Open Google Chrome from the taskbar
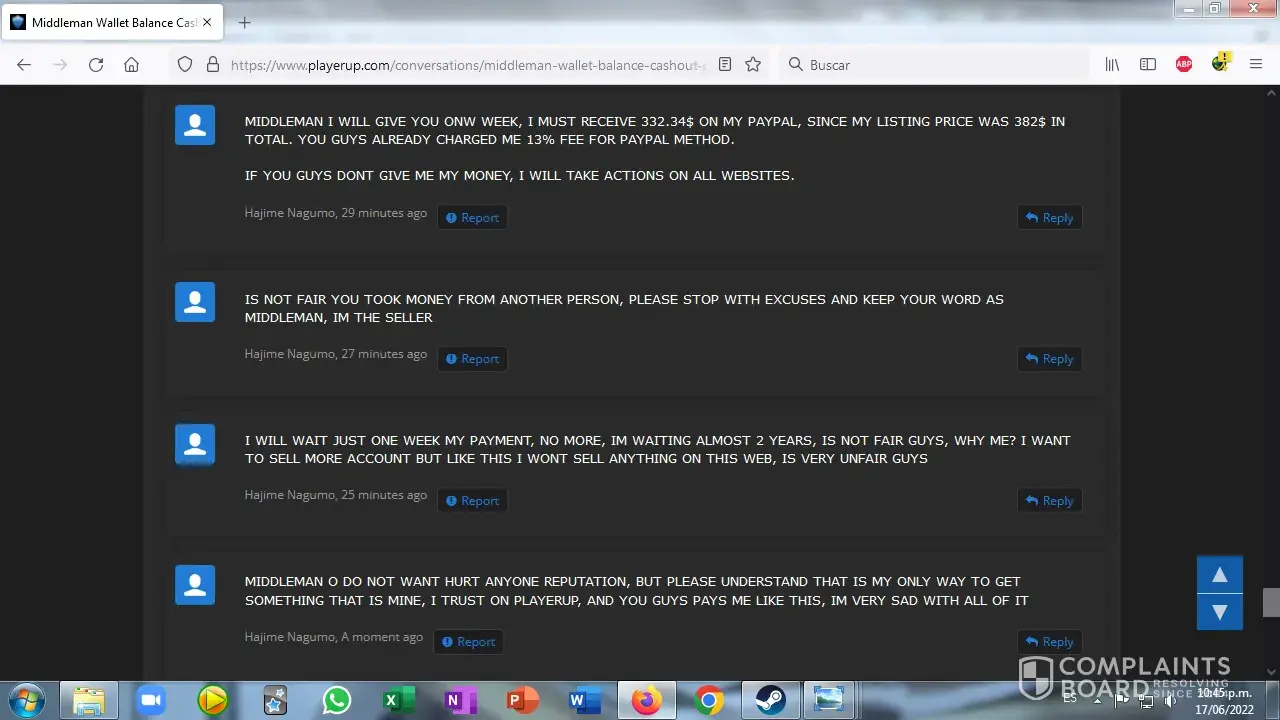The height and width of the screenshot is (720, 1280). click(709, 700)
